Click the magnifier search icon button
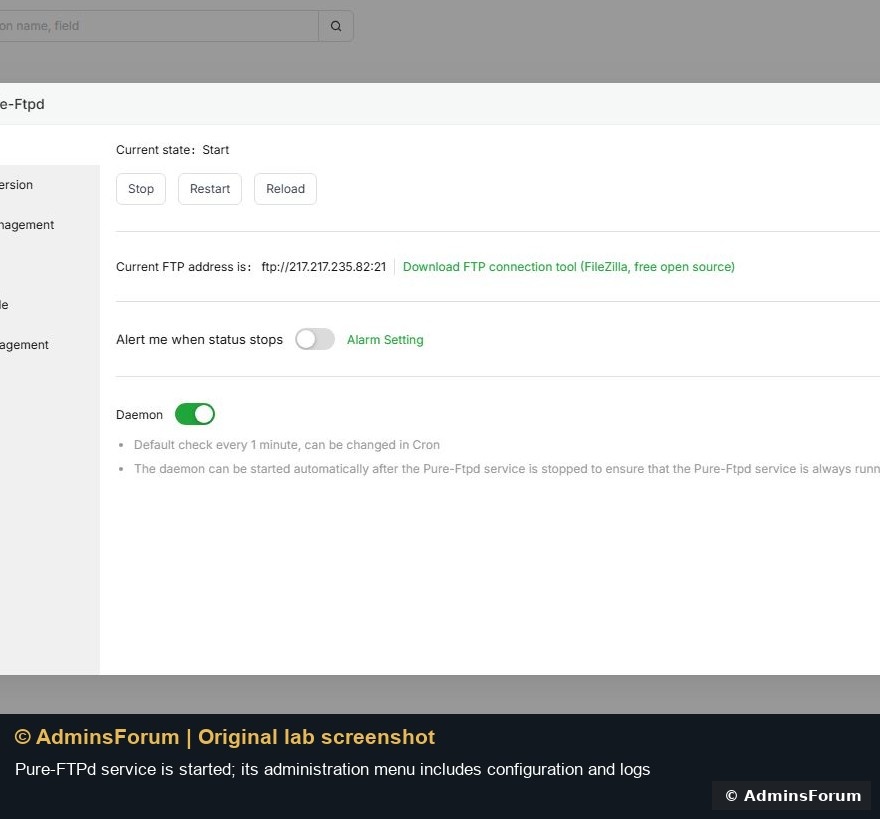This screenshot has width=880, height=819. tap(336, 26)
